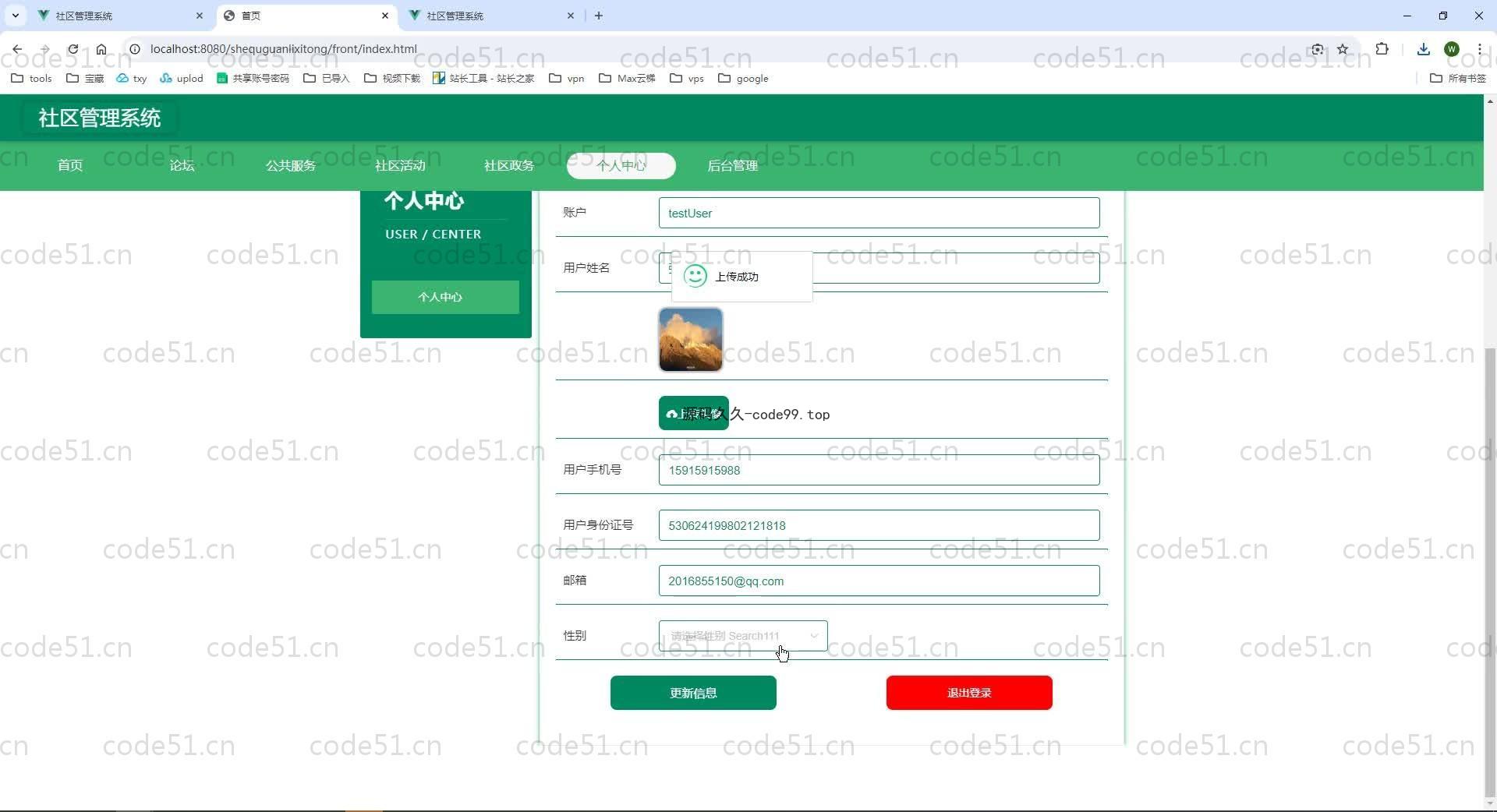Viewport: 1497px width, 812px height.
Task: Reload the current page
Action: (73, 49)
